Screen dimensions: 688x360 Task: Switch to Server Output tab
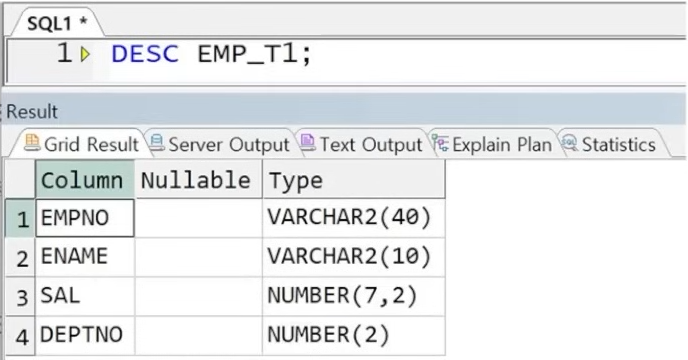coord(220,144)
